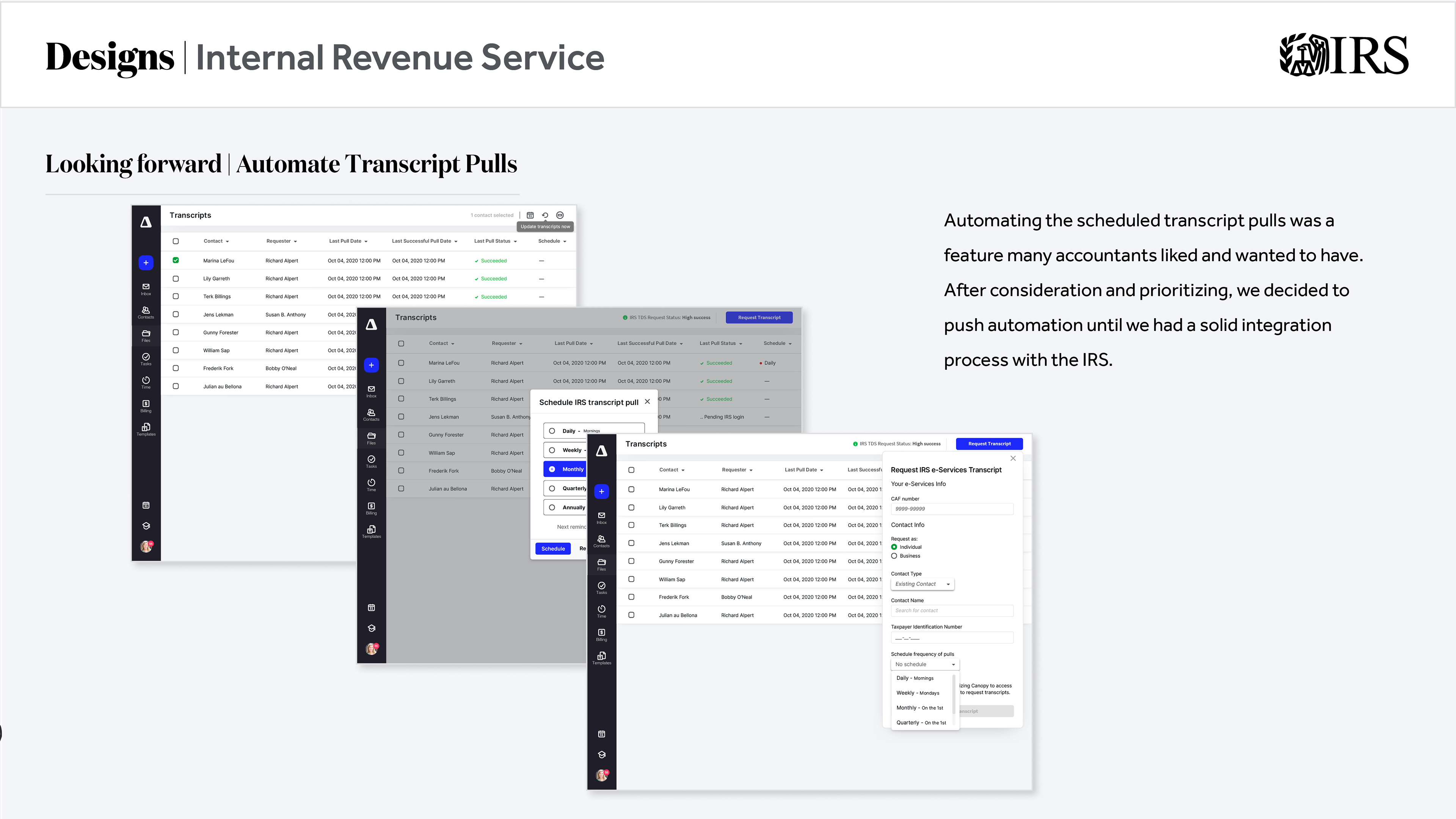Viewport: 1456px width, 819px height.
Task: Click the user avatar in back window sidebar
Action: [146, 546]
